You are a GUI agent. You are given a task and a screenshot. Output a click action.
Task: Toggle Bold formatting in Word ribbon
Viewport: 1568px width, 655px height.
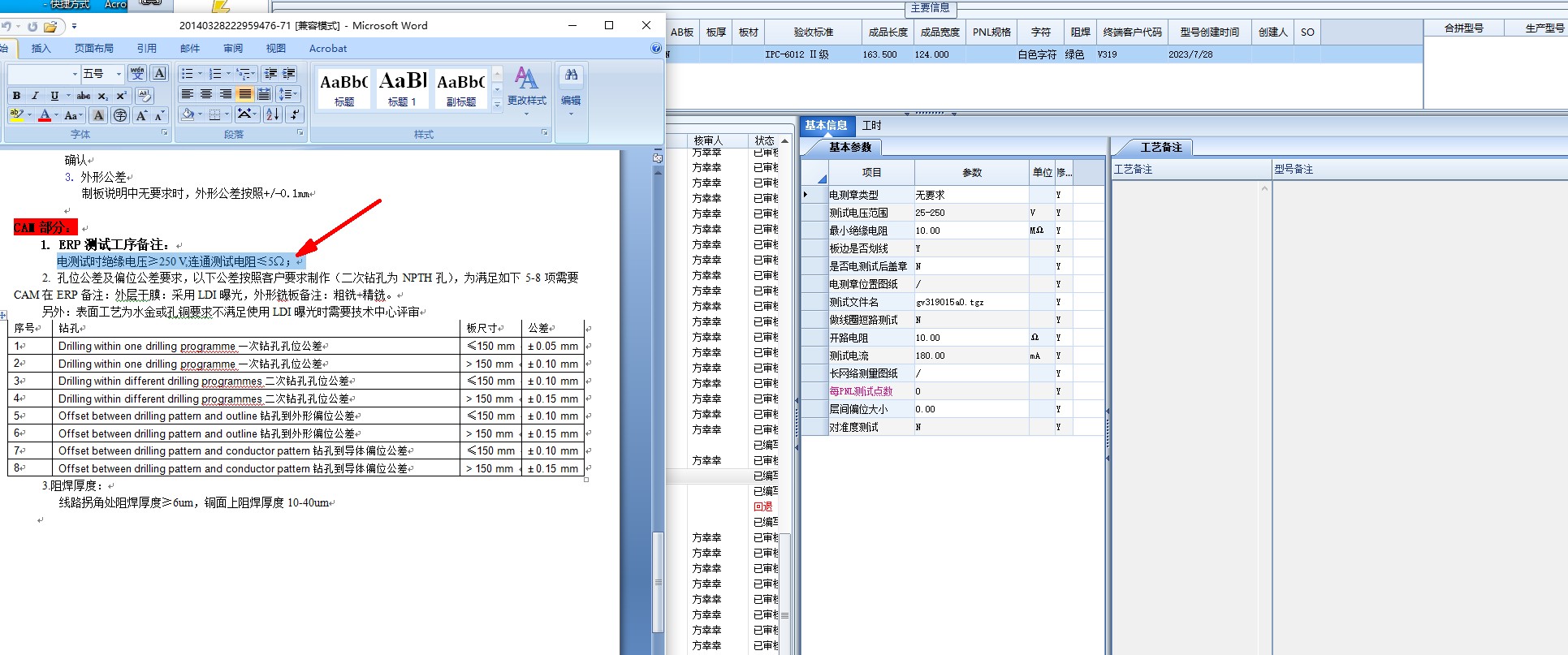[16, 96]
